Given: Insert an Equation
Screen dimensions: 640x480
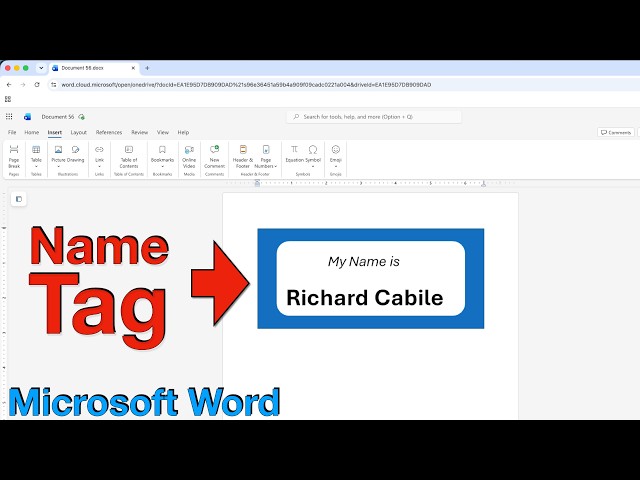Looking at the screenshot, I should (294, 153).
